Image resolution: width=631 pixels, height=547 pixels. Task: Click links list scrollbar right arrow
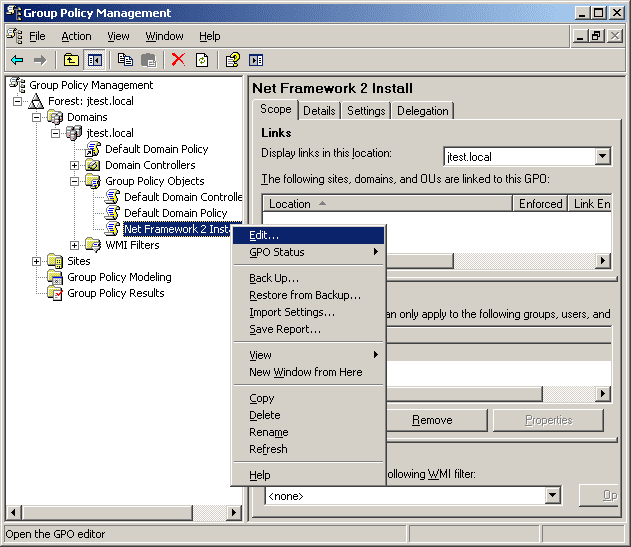point(602,261)
